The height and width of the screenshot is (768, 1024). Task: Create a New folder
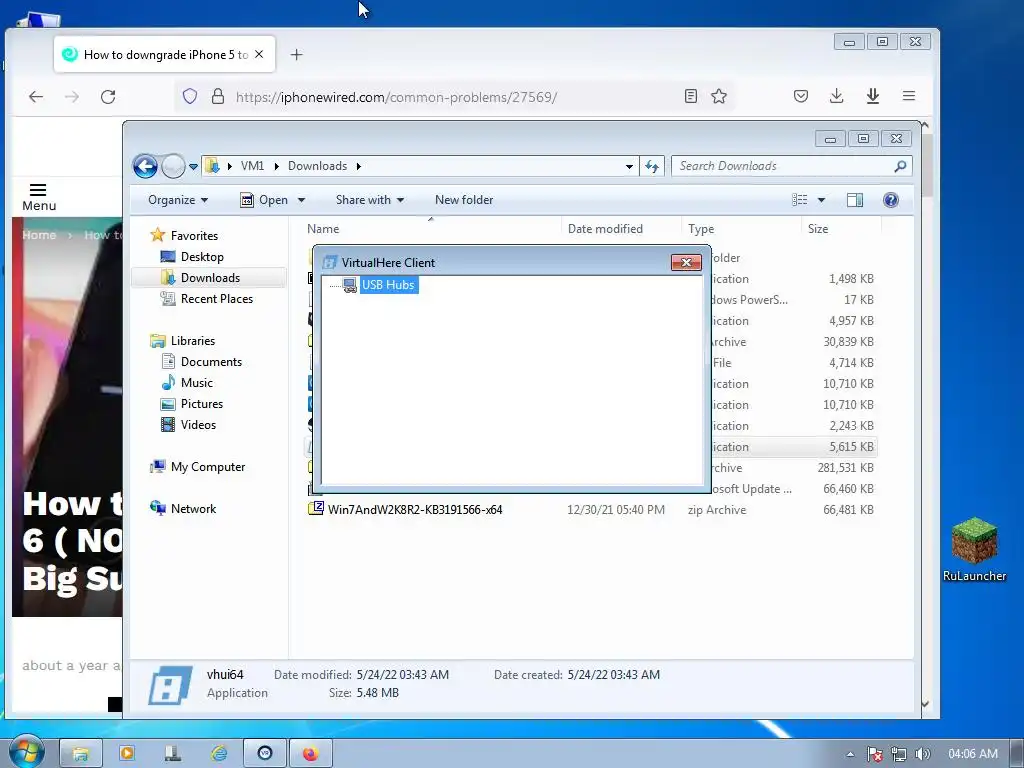click(464, 200)
